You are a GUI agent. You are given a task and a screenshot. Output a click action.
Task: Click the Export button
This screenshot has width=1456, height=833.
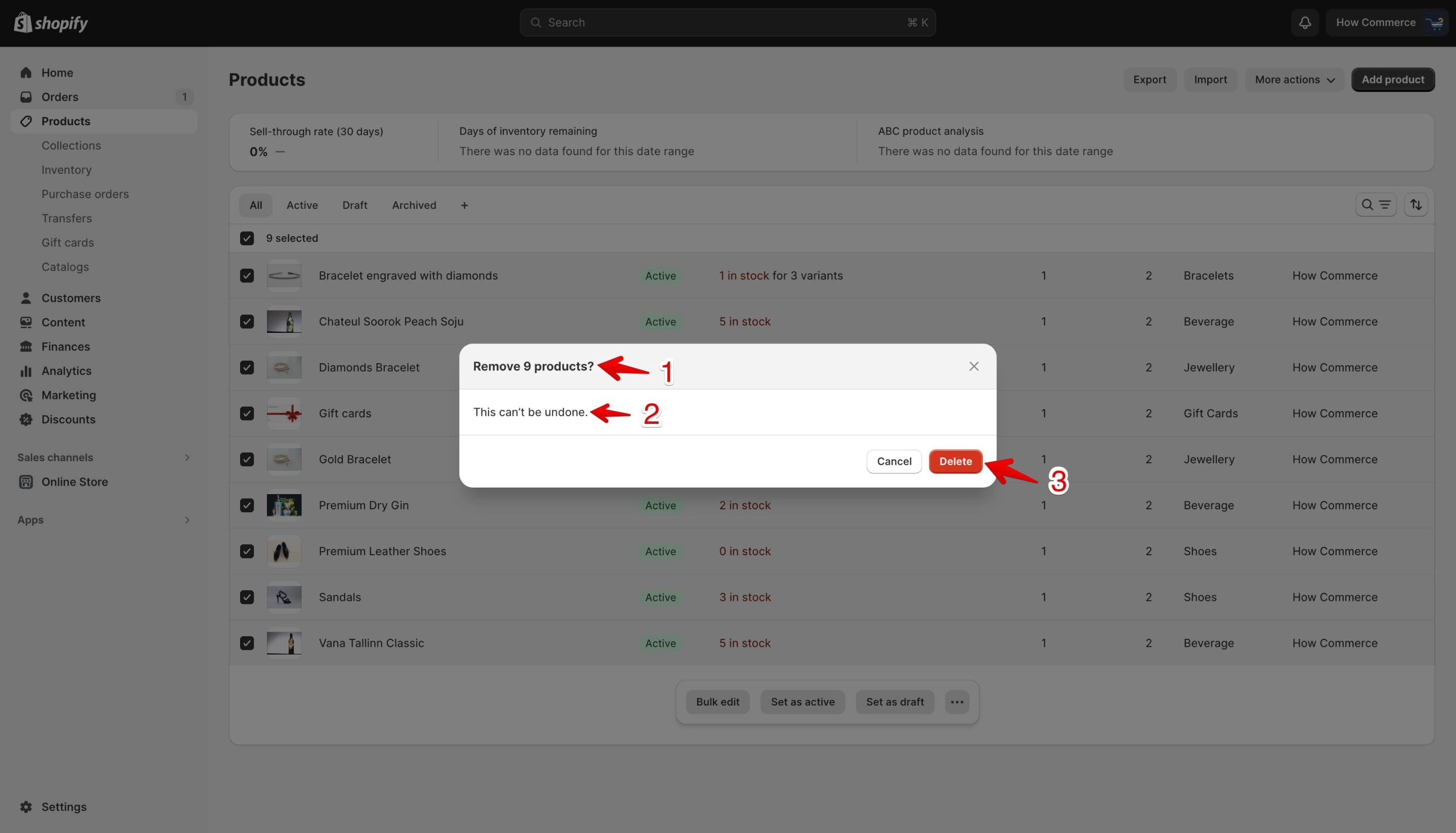tap(1150, 79)
